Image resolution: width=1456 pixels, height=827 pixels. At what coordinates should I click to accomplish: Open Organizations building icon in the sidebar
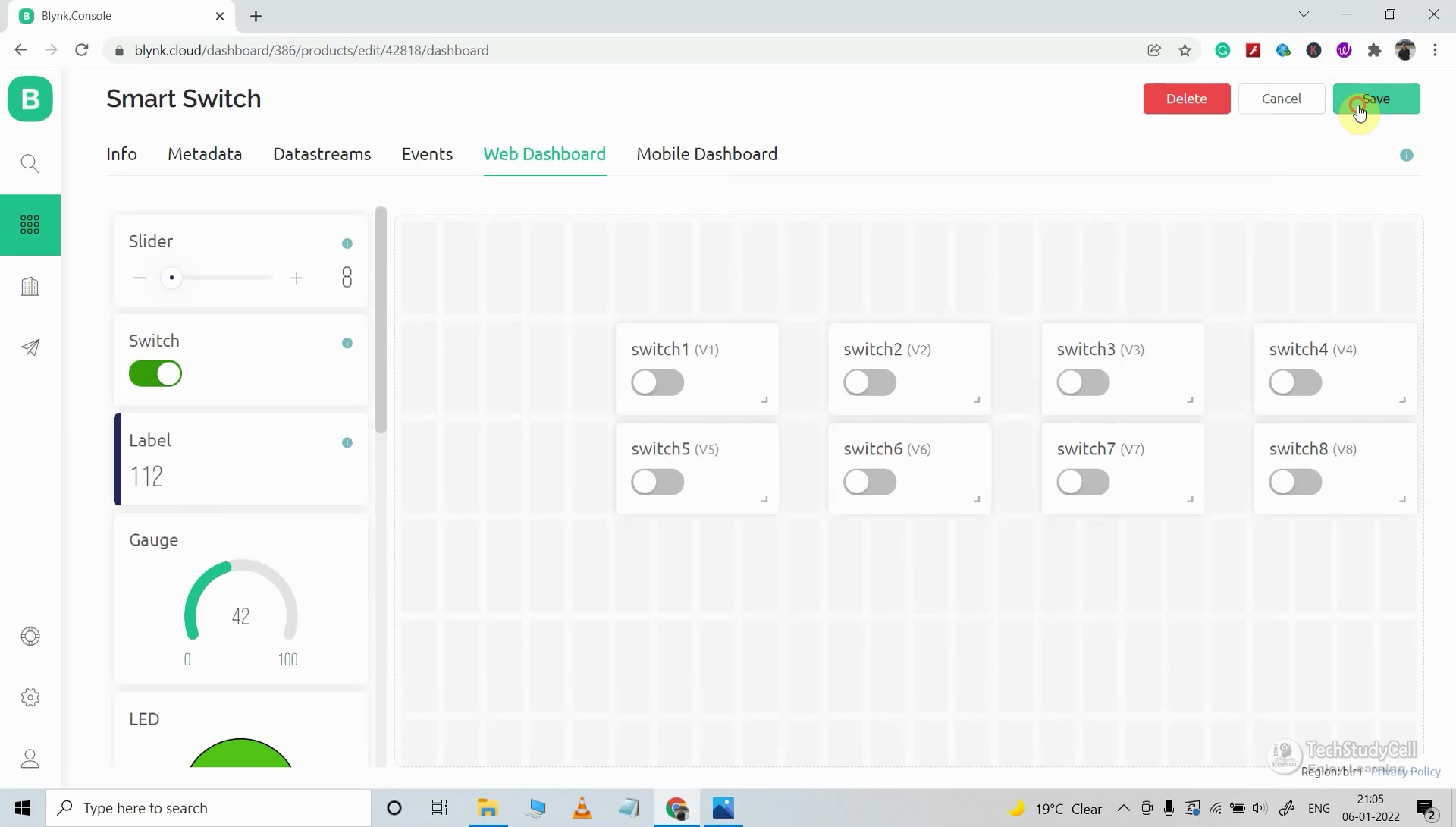[30, 287]
